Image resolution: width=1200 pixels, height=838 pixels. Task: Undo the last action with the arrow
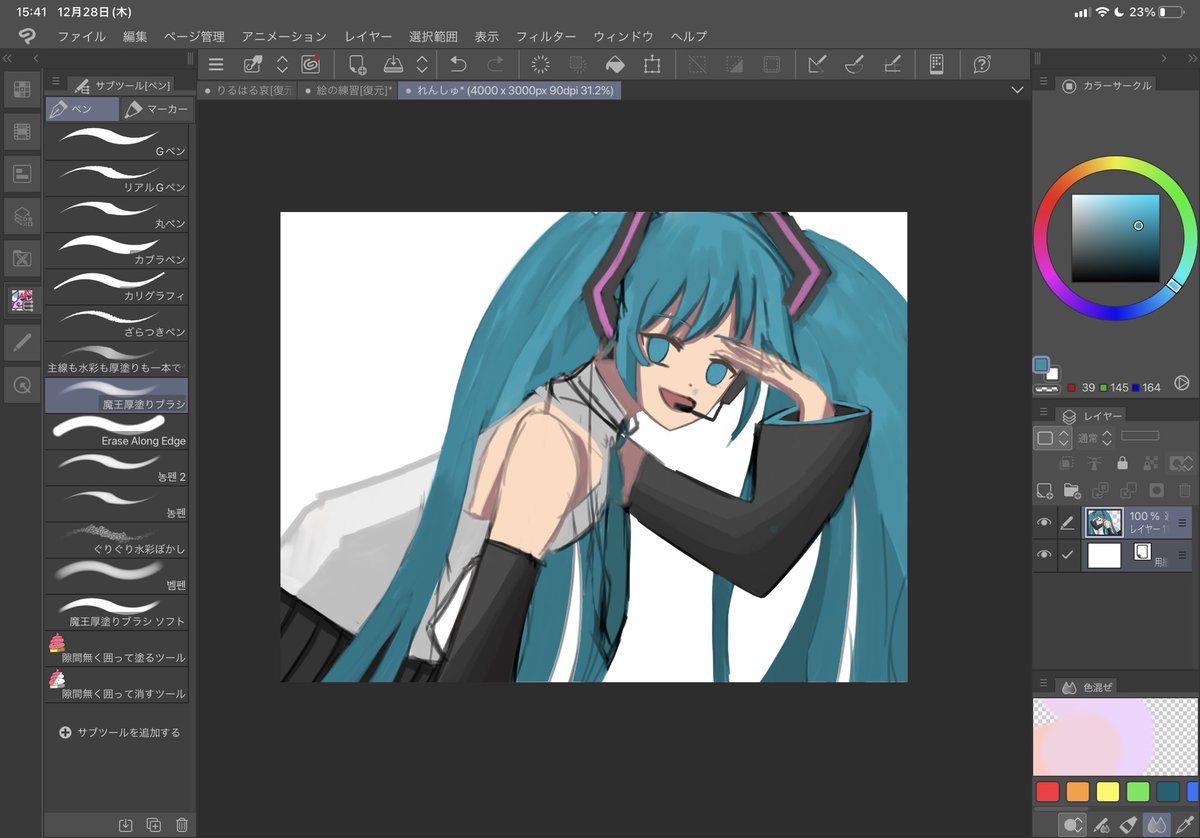[x=458, y=64]
